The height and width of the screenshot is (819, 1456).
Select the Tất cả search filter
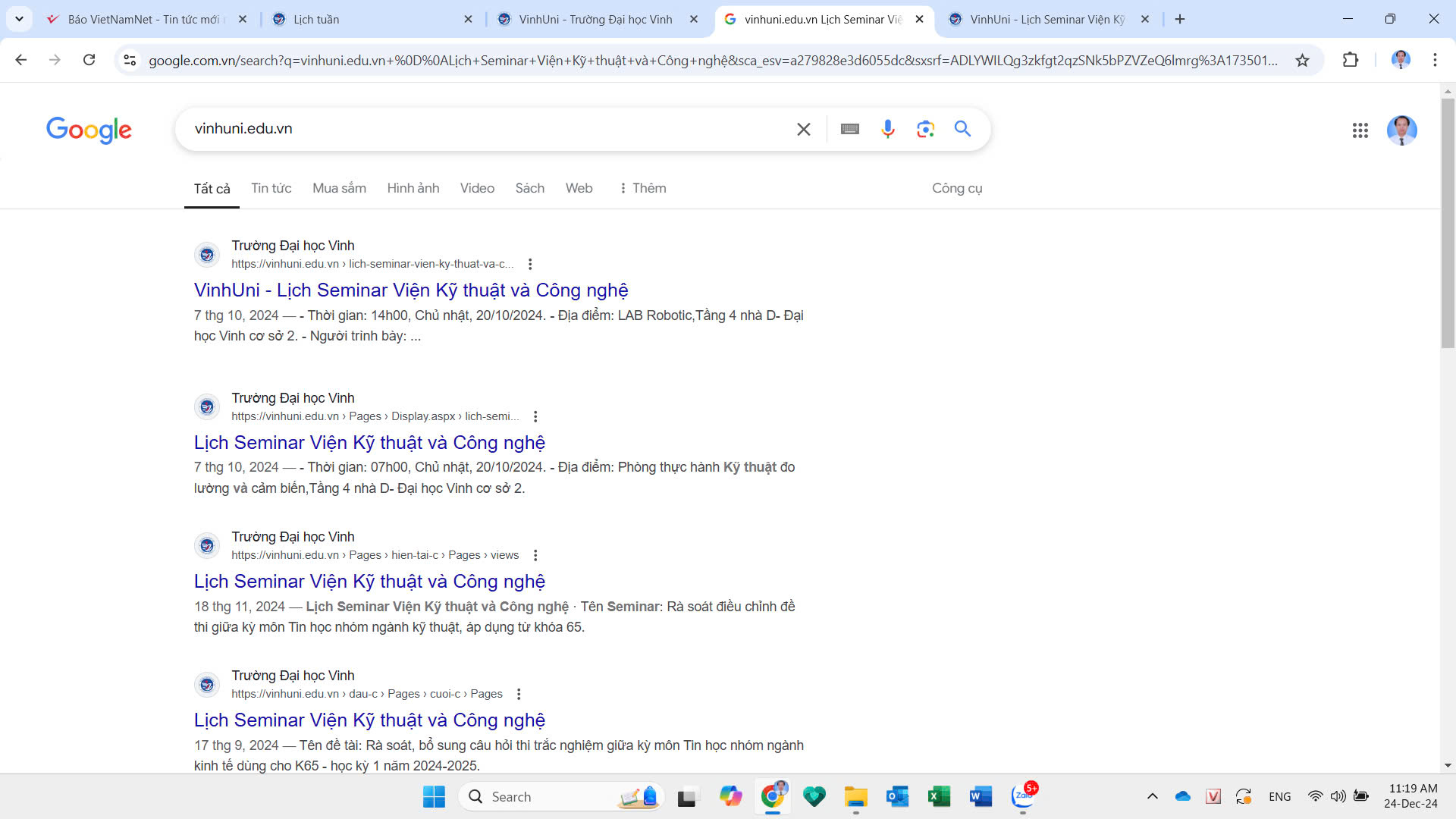(212, 189)
